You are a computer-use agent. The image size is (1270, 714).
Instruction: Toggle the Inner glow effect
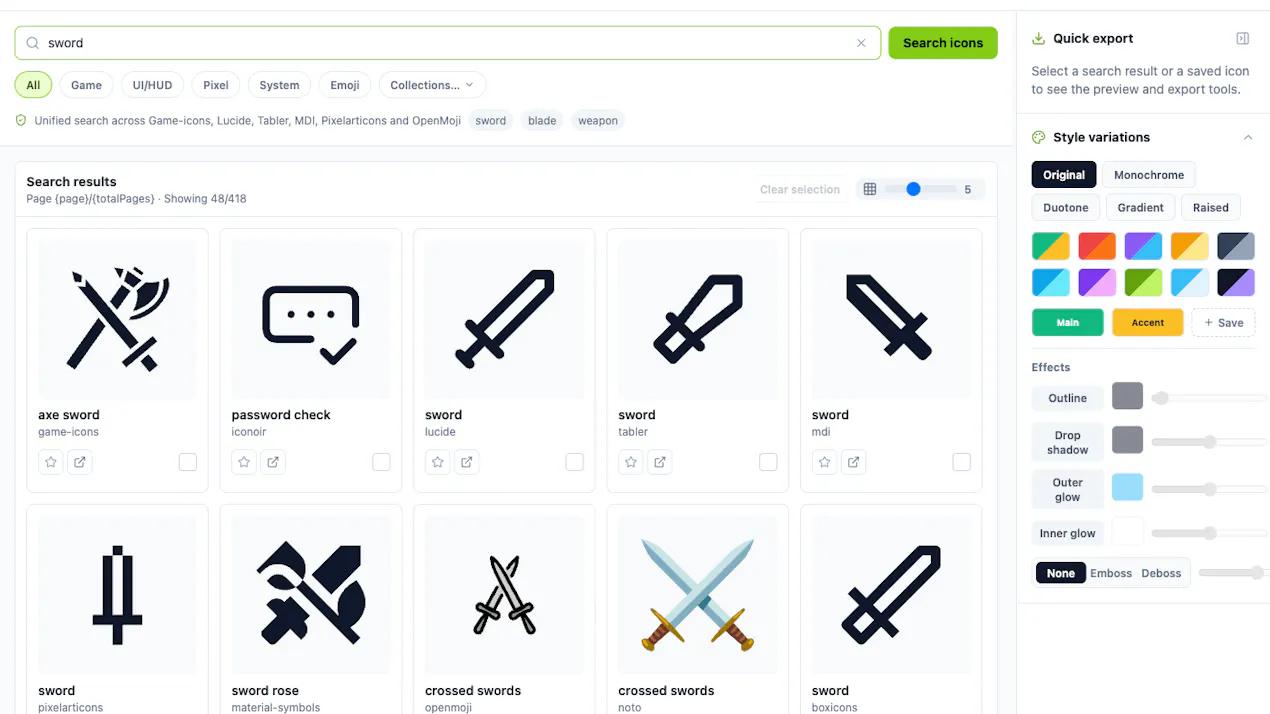(1068, 533)
